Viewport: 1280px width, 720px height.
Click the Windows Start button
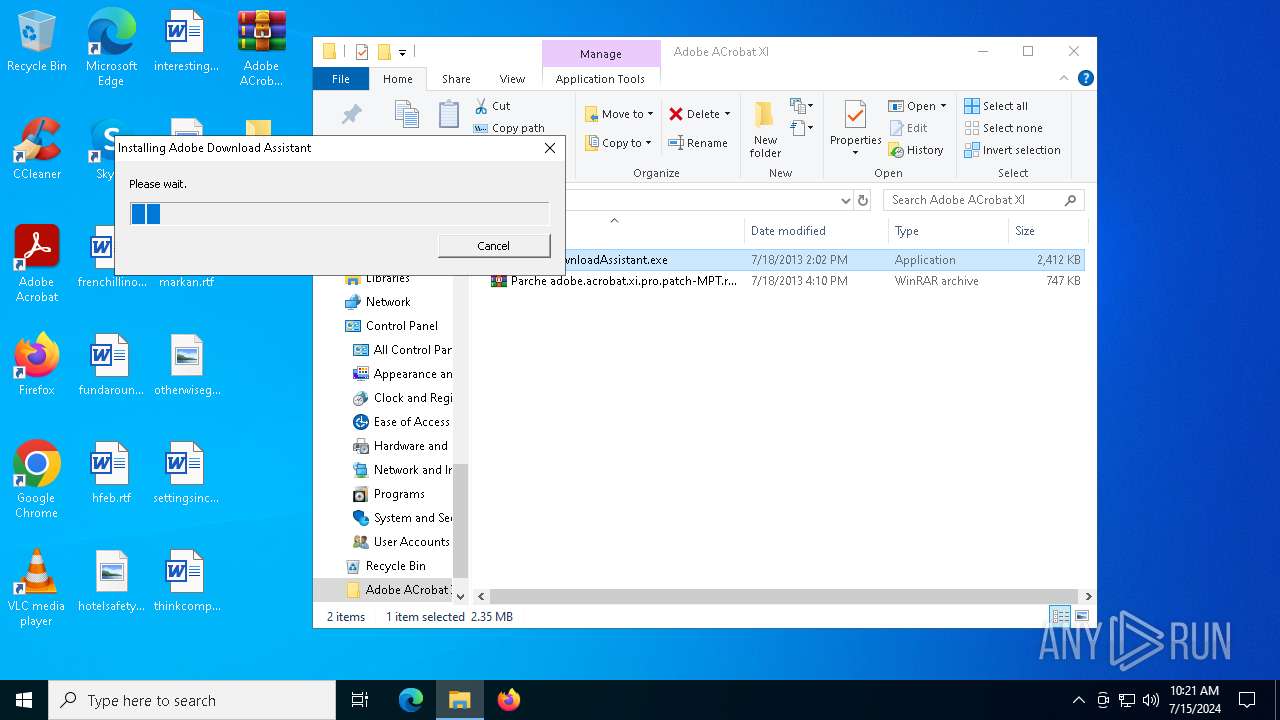coord(24,700)
